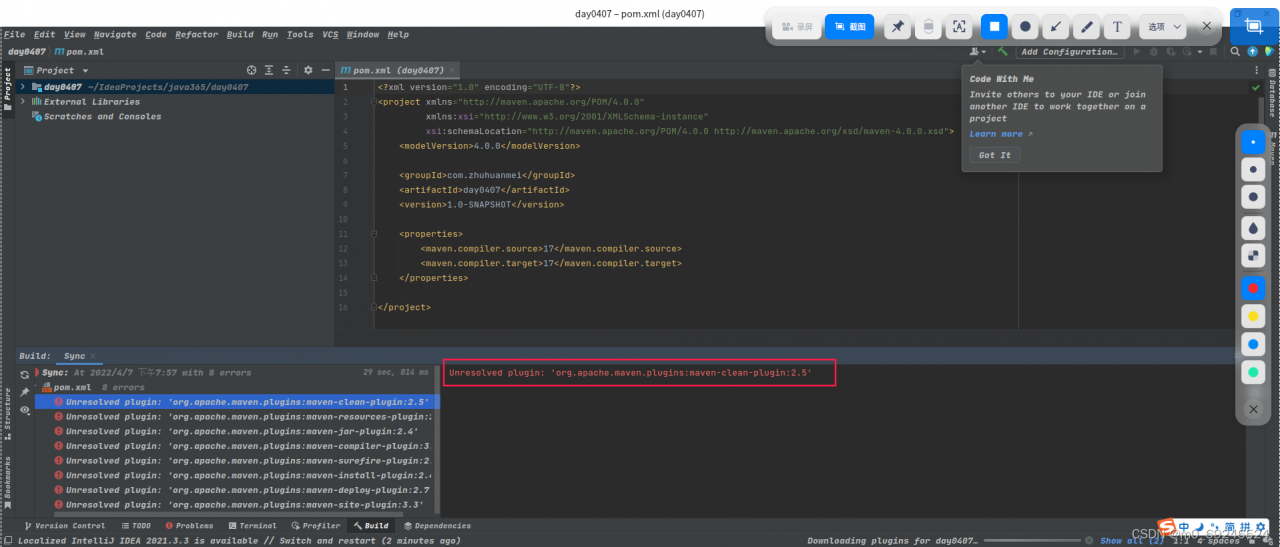Select maven-jar-plugin:2.4 error row
The height and width of the screenshot is (547, 1280).
click(x=236, y=431)
